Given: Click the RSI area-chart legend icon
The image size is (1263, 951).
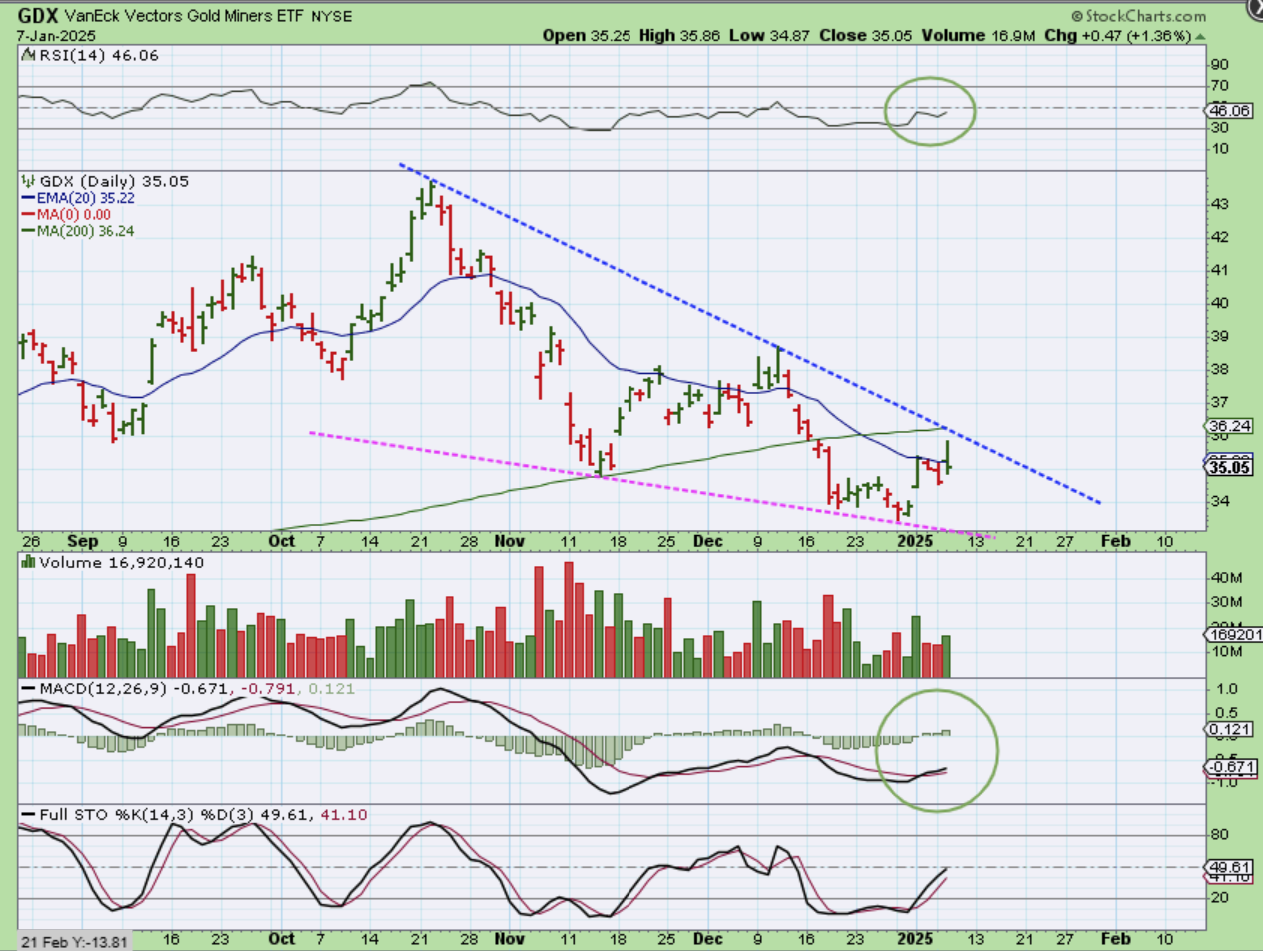Looking at the screenshot, I should click(x=27, y=56).
